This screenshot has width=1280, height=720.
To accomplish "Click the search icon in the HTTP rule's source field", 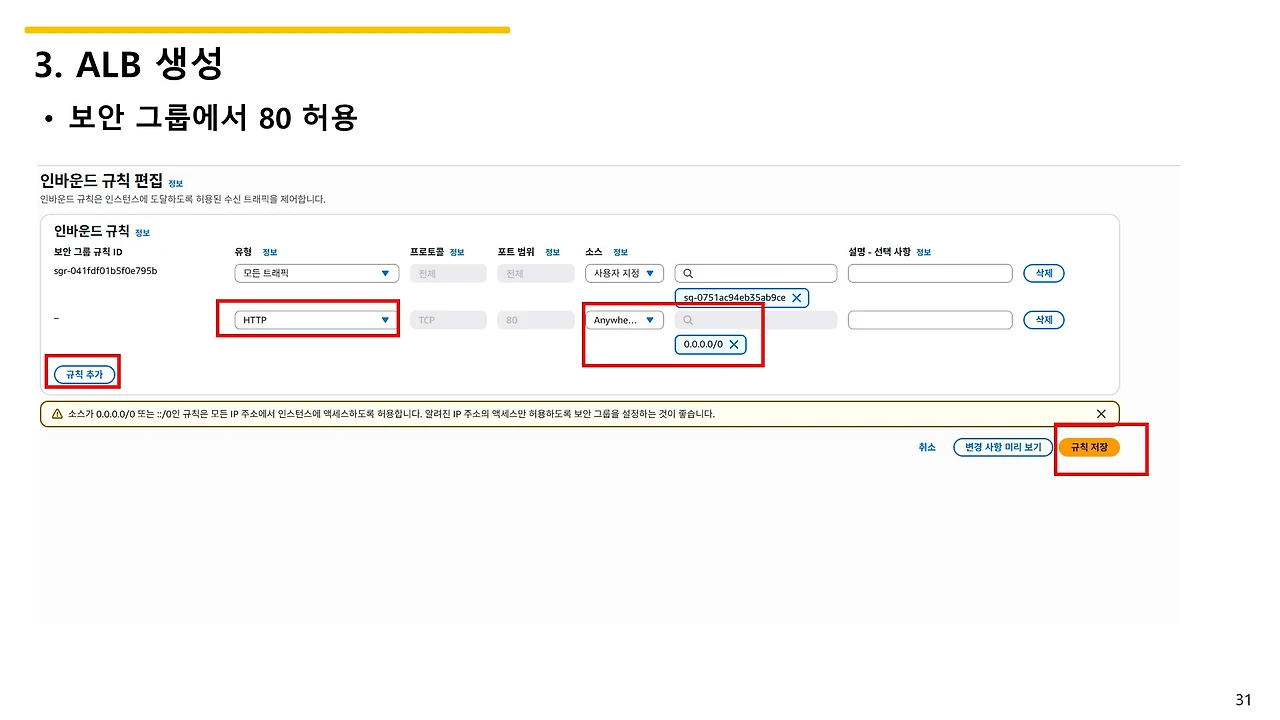I will 689,320.
